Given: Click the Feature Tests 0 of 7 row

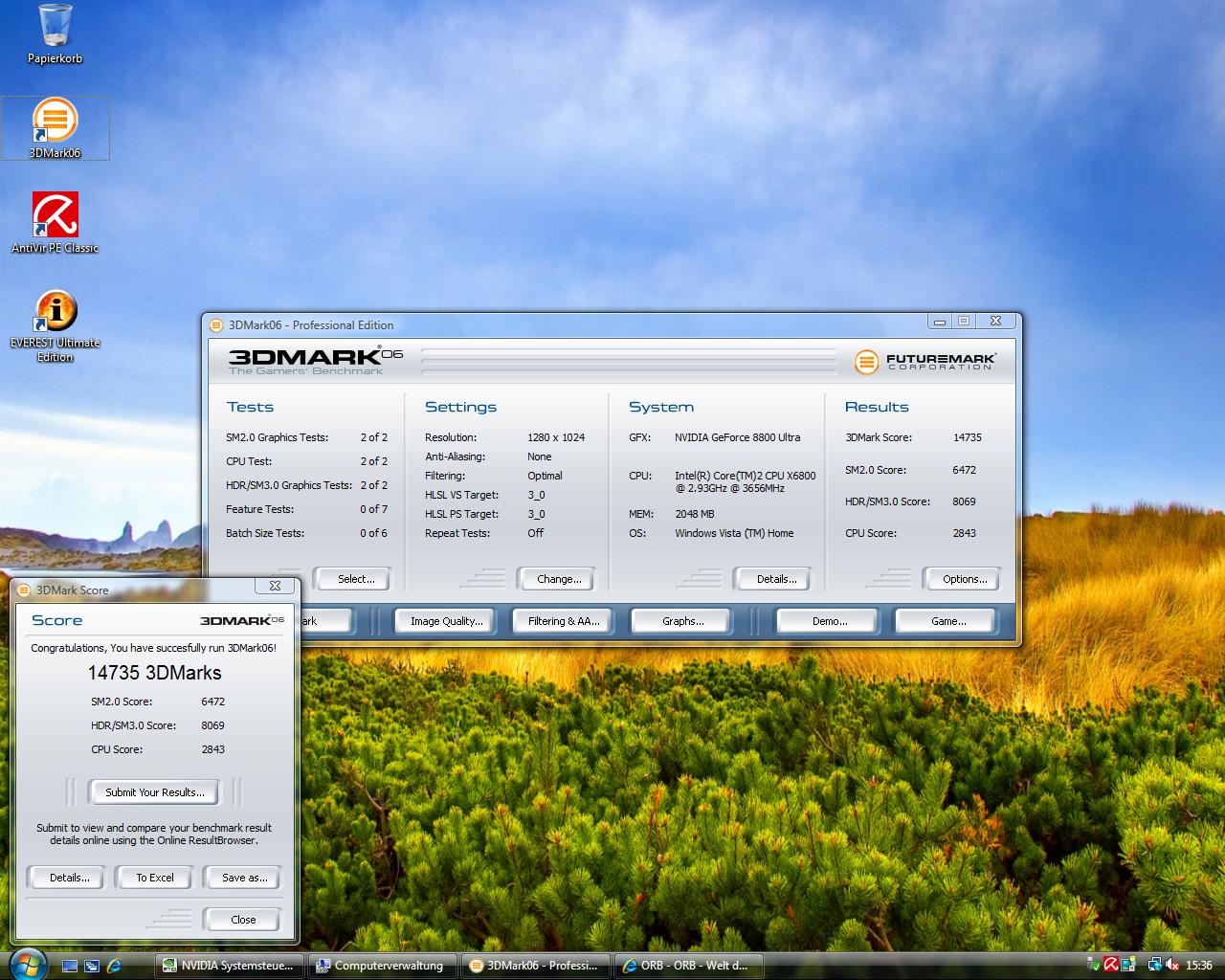Looking at the screenshot, I should point(306,509).
